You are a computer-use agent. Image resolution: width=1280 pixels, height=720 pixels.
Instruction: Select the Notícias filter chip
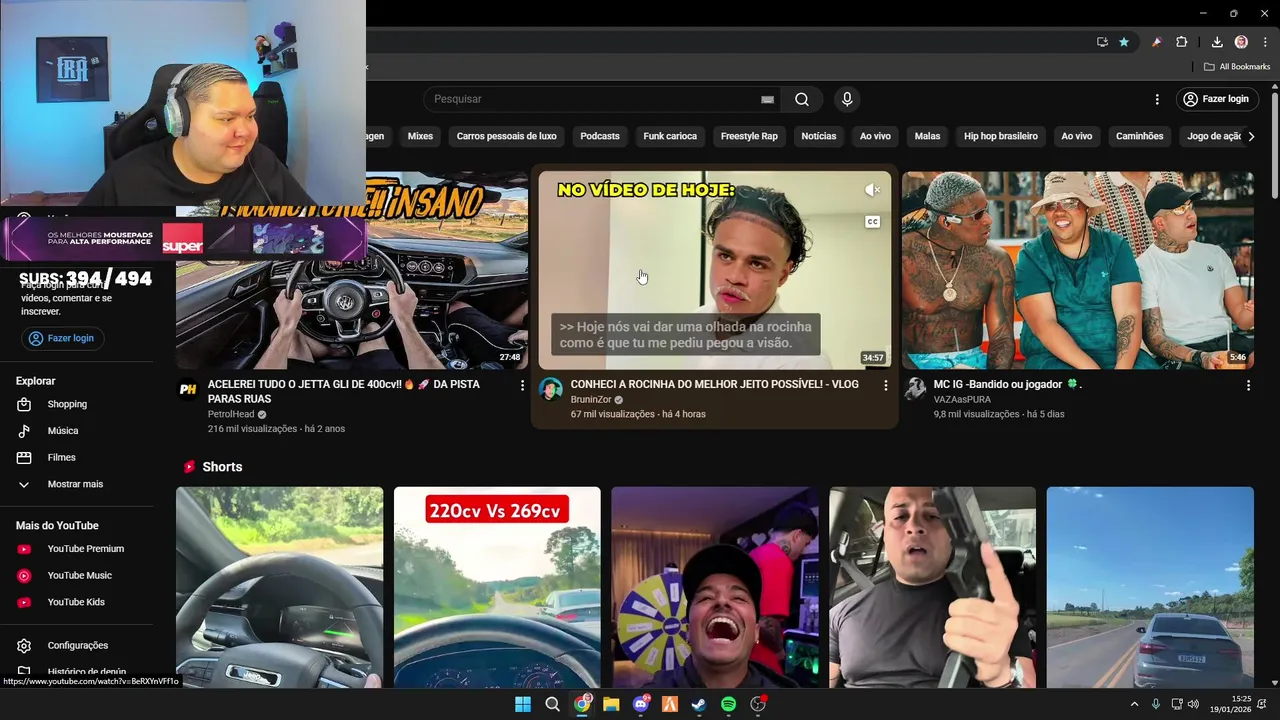tap(819, 136)
